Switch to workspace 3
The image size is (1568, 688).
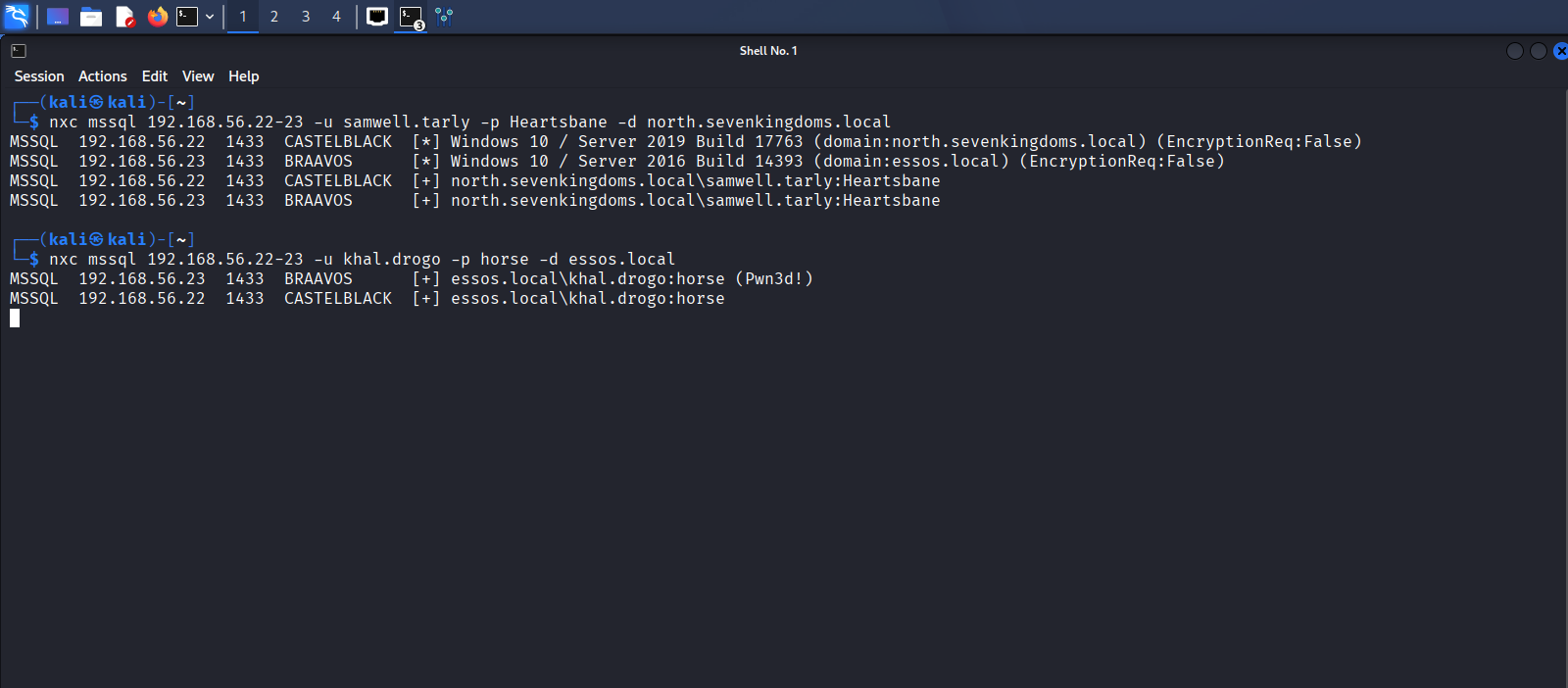pyautogui.click(x=306, y=17)
